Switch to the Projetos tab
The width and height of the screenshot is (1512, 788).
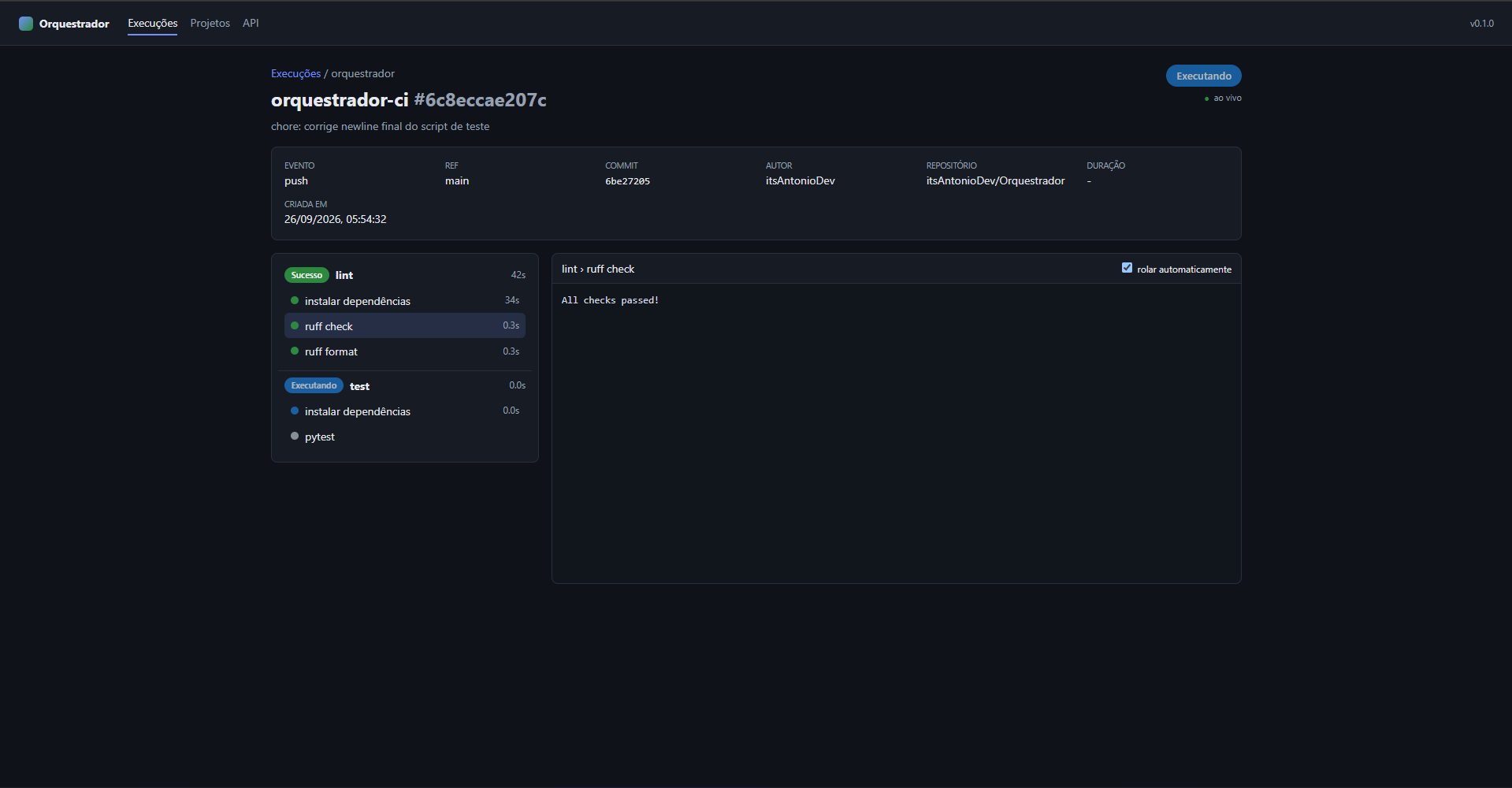tap(210, 24)
